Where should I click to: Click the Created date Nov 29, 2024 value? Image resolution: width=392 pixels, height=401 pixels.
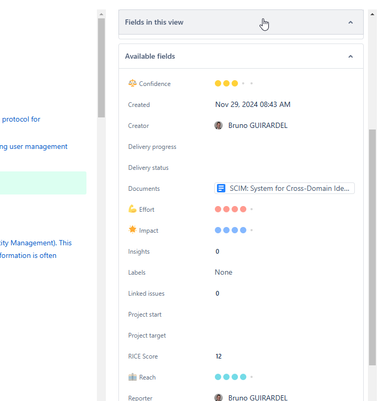253,104
